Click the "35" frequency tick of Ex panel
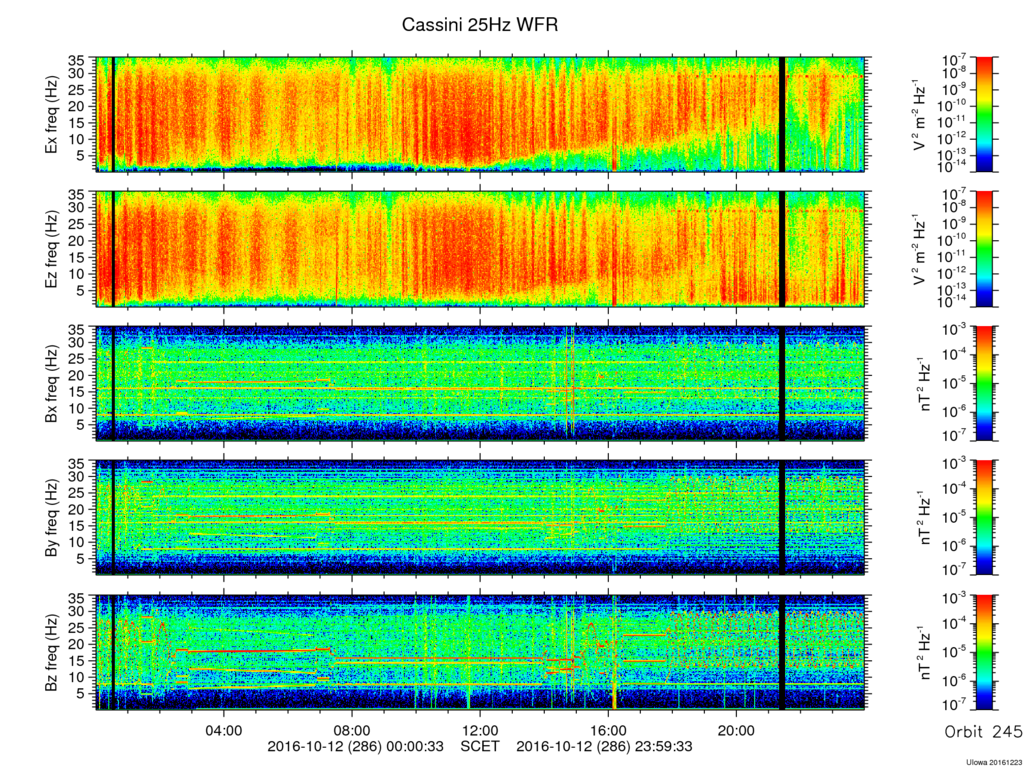1024x767 pixels. (x=77, y=59)
